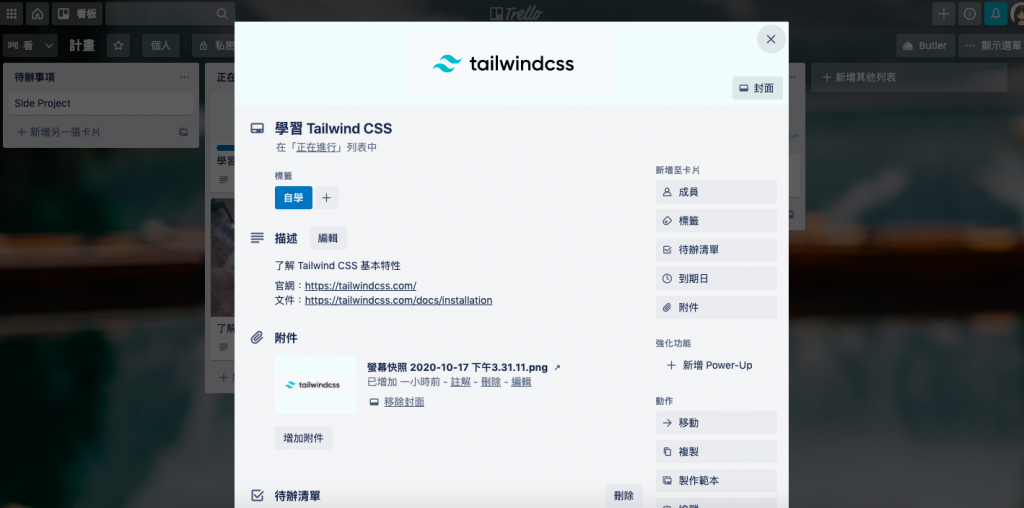This screenshot has width=1024, height=508.
Task: Click the blue 自學 label
Action: click(293, 198)
